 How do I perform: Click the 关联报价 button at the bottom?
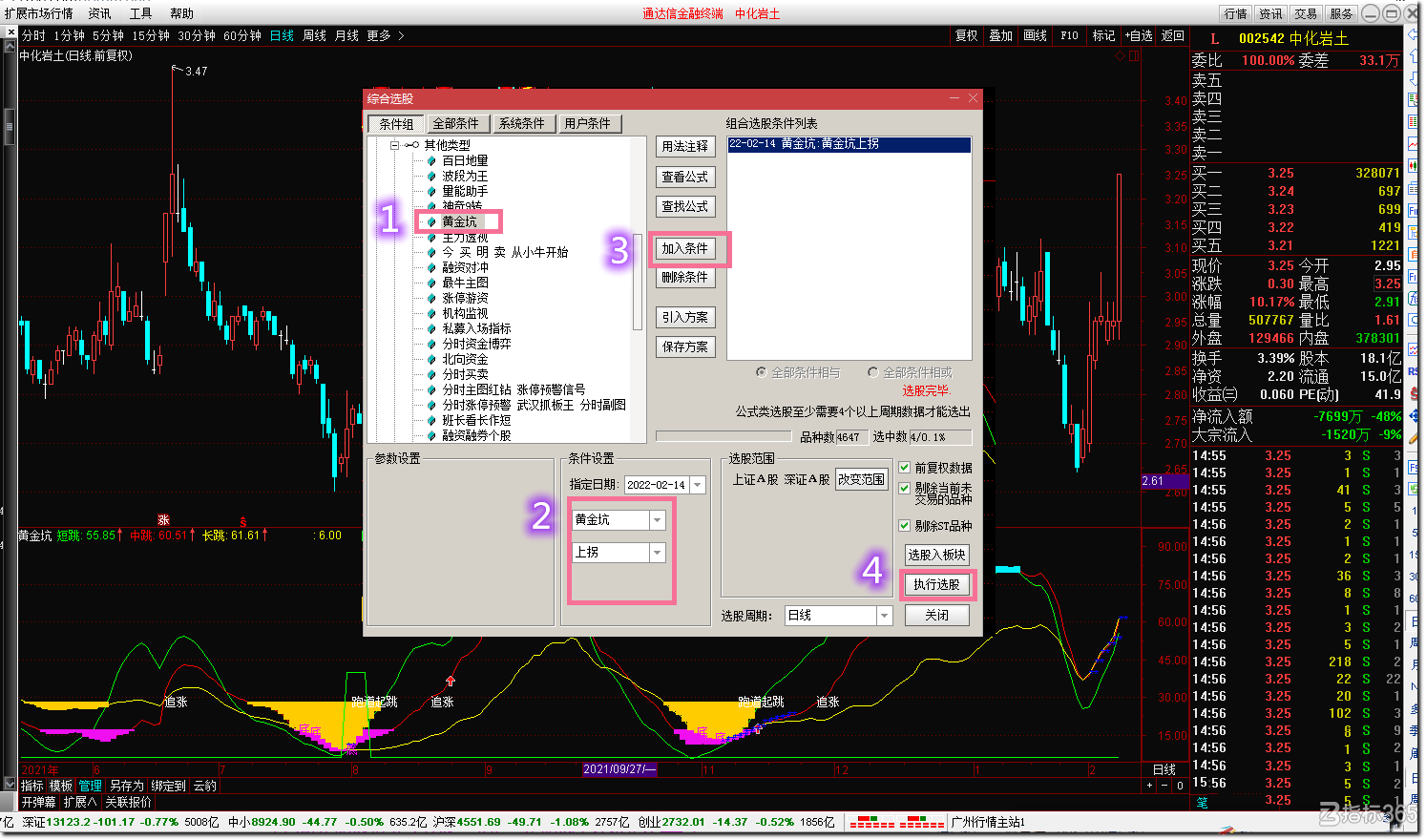coord(128,802)
